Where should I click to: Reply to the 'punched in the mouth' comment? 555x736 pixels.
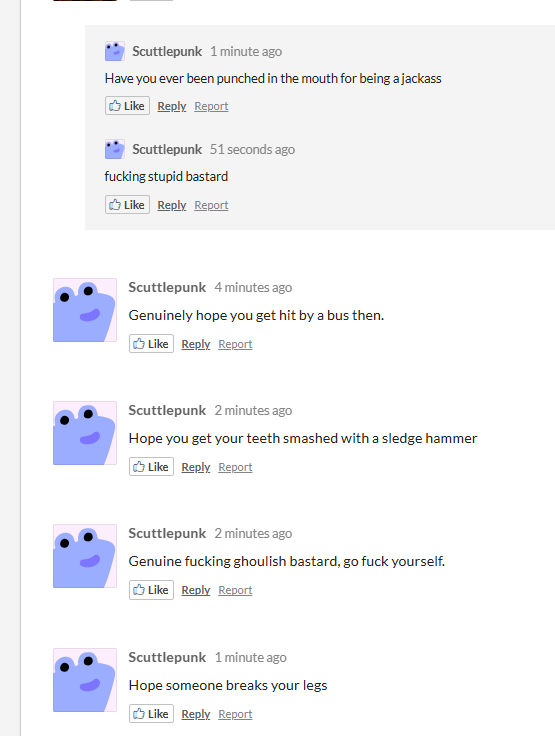172,106
